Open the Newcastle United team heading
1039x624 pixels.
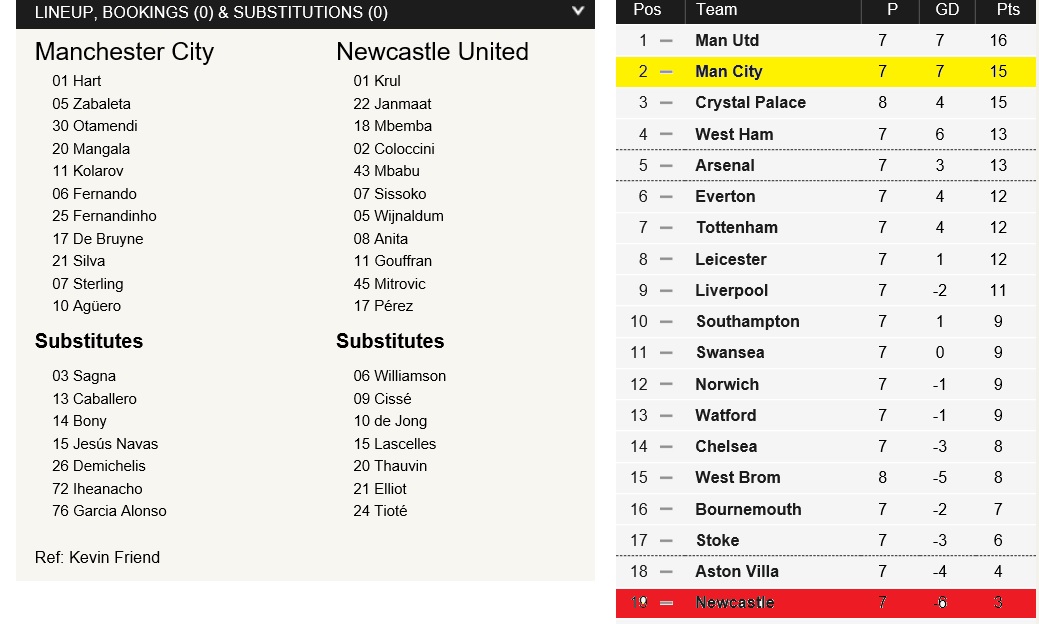[432, 52]
